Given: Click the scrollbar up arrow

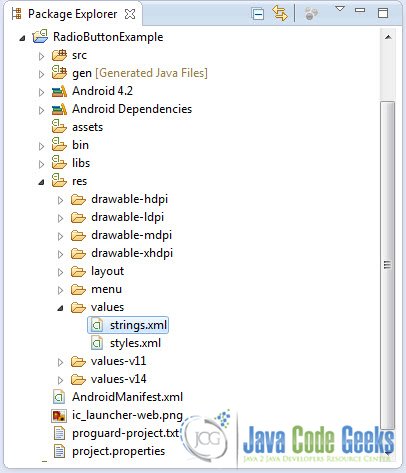Looking at the screenshot, I should tap(388, 37).
